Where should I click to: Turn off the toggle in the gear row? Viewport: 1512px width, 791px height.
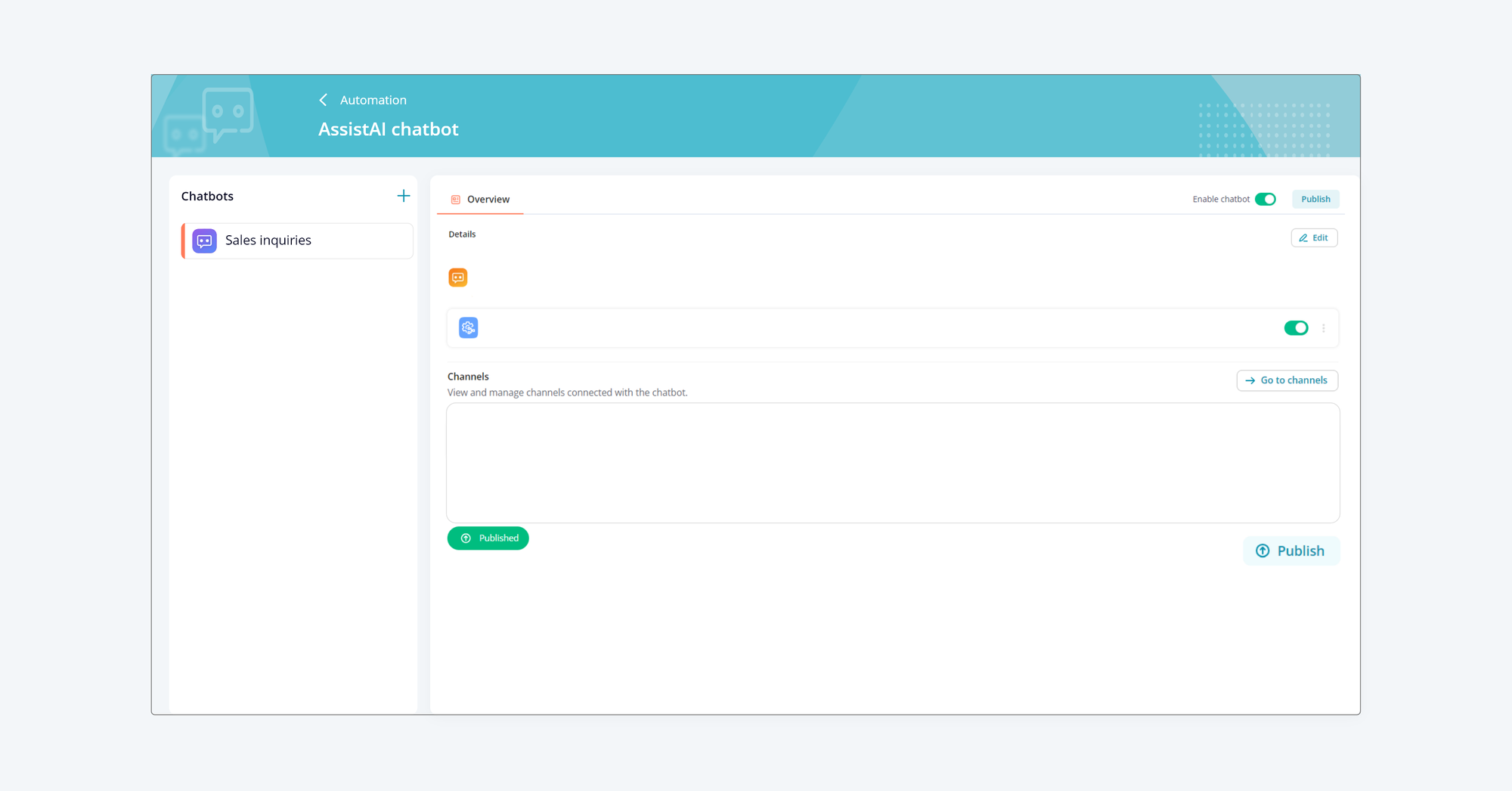(x=1296, y=327)
